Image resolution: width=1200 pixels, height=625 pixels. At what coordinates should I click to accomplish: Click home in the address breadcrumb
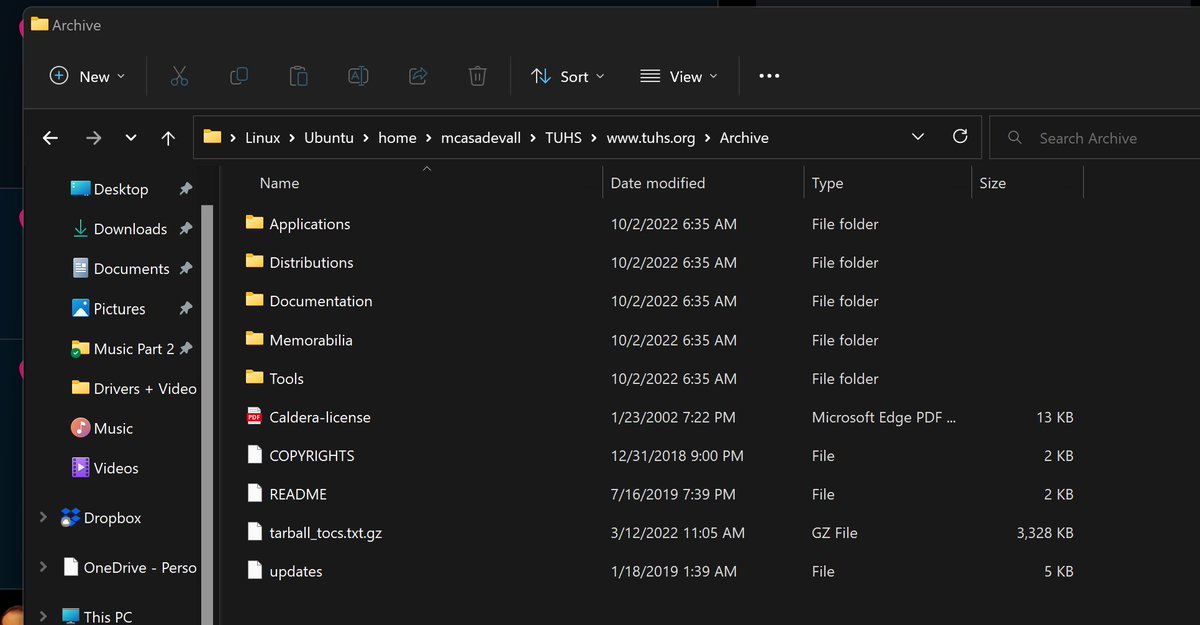click(x=397, y=138)
